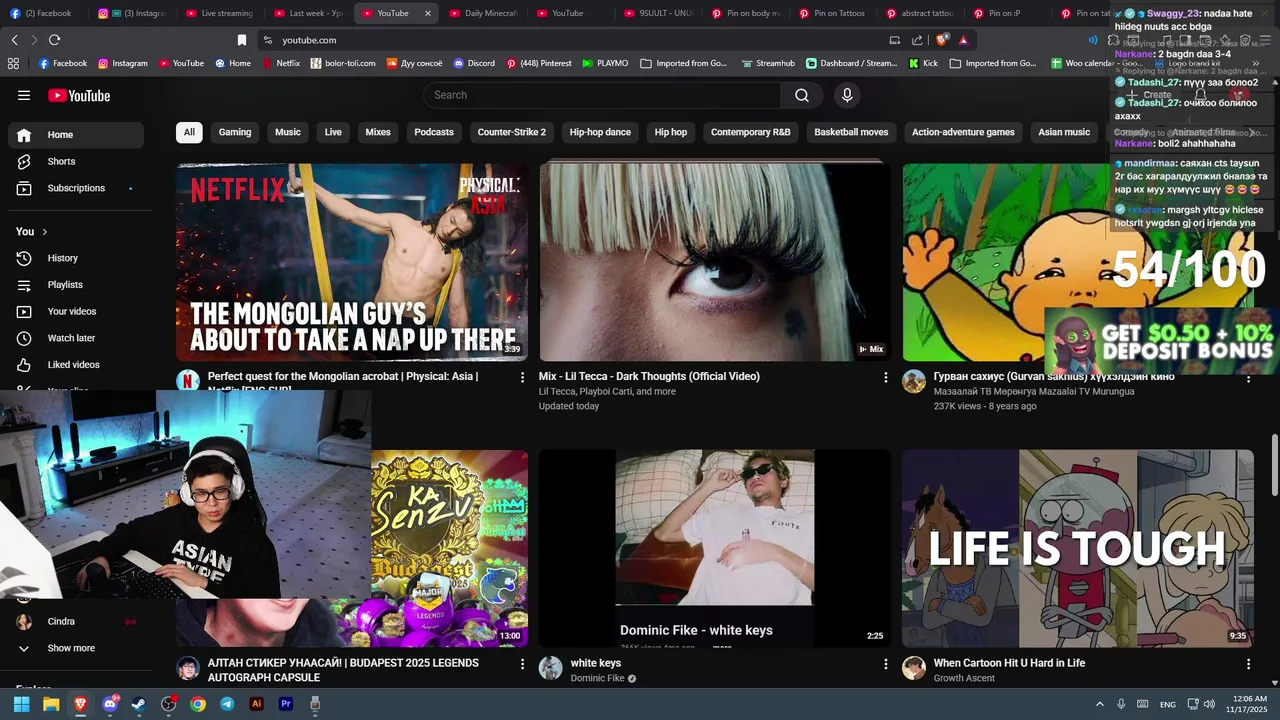Bookmark this page icon in address bar
This screenshot has width=1280, height=720.
coord(242,40)
